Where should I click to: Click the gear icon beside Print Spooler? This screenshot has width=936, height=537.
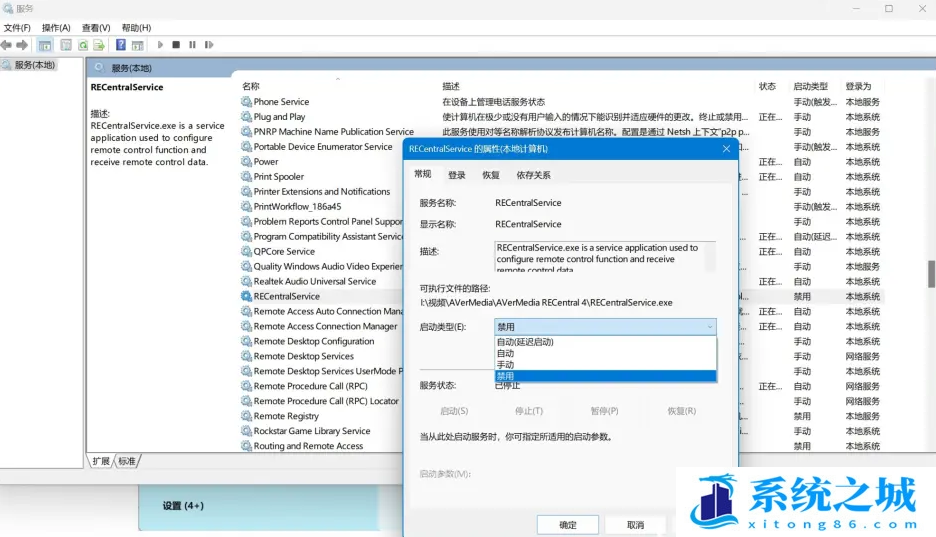click(246, 176)
